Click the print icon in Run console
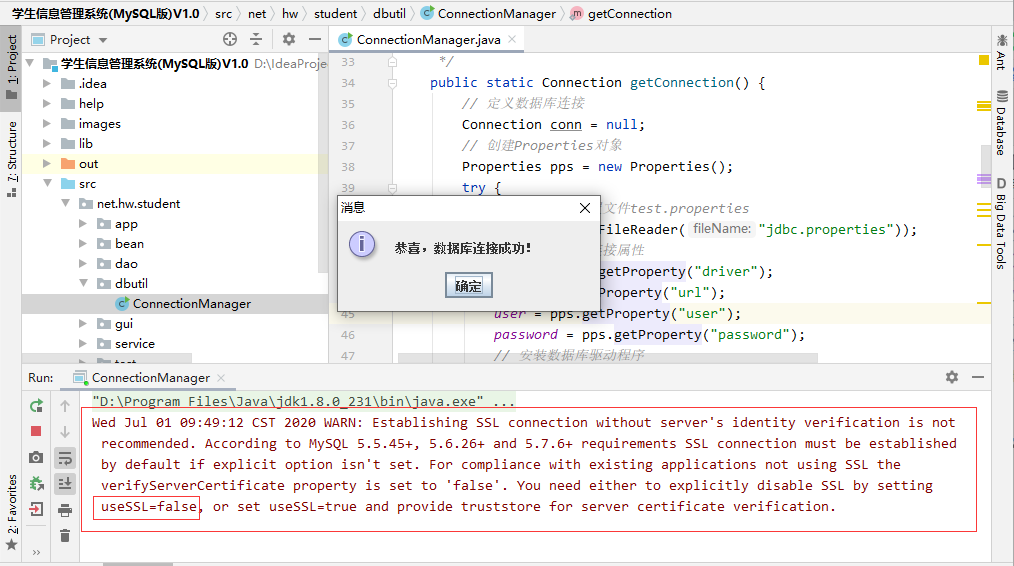The image size is (1014, 566). (x=65, y=510)
